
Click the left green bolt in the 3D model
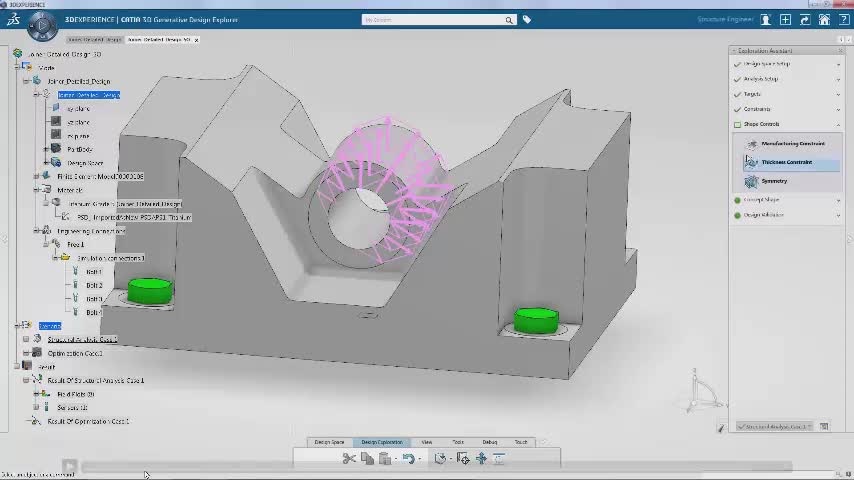tap(150, 291)
